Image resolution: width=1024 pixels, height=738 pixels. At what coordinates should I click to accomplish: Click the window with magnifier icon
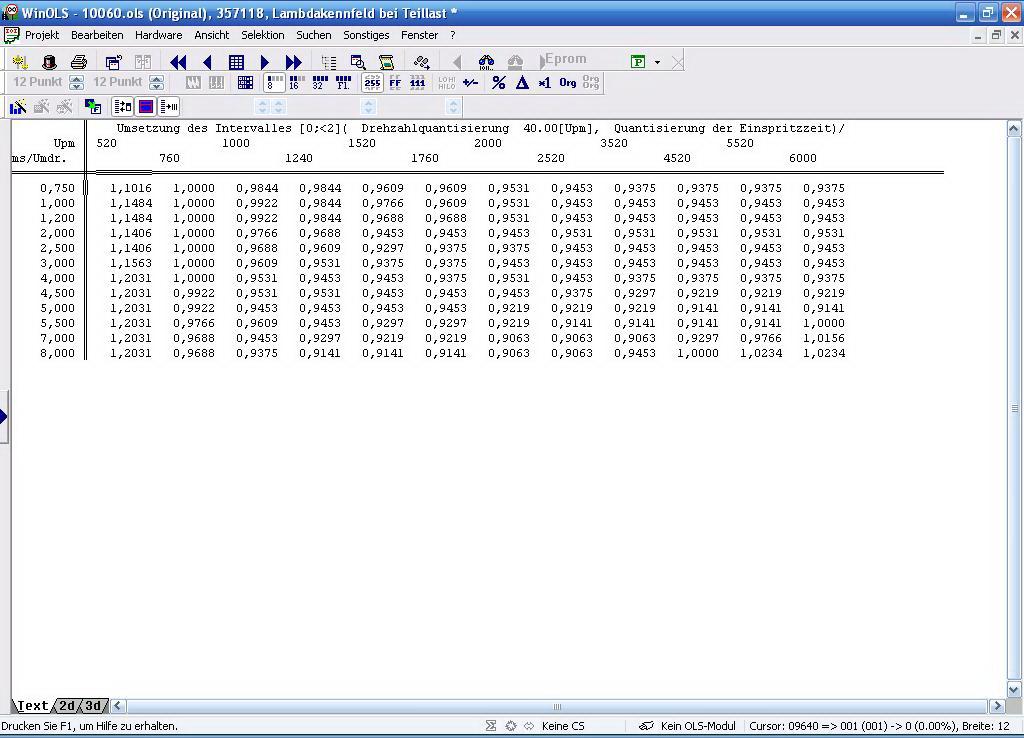tap(358, 62)
